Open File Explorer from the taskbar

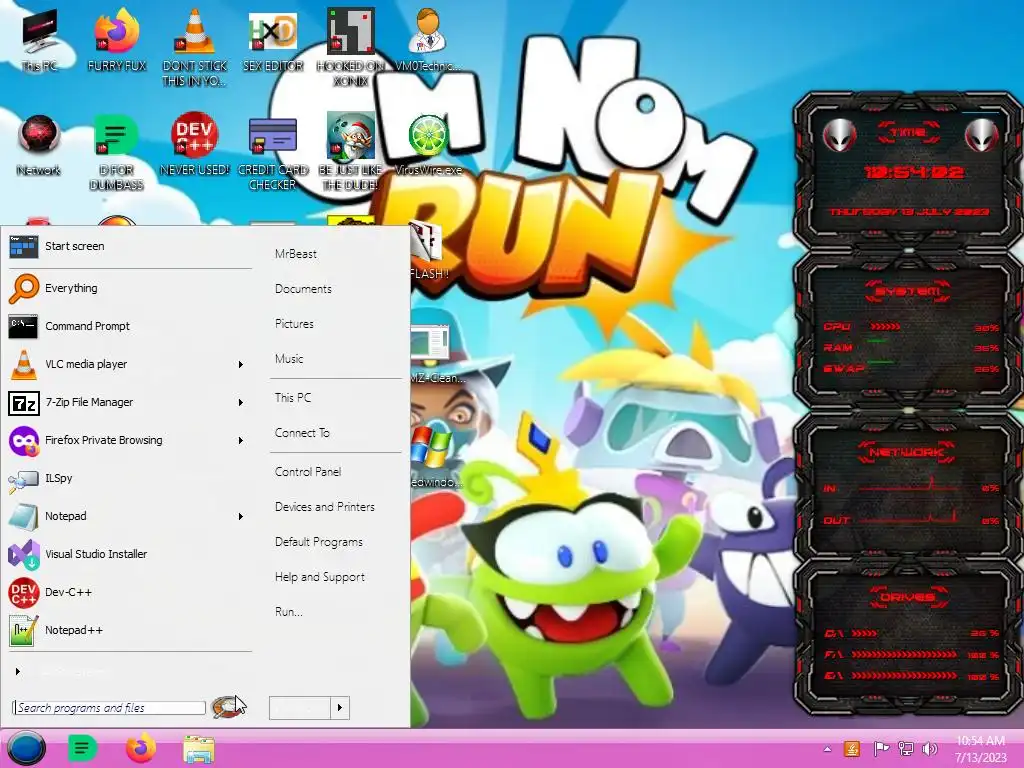[x=198, y=749]
